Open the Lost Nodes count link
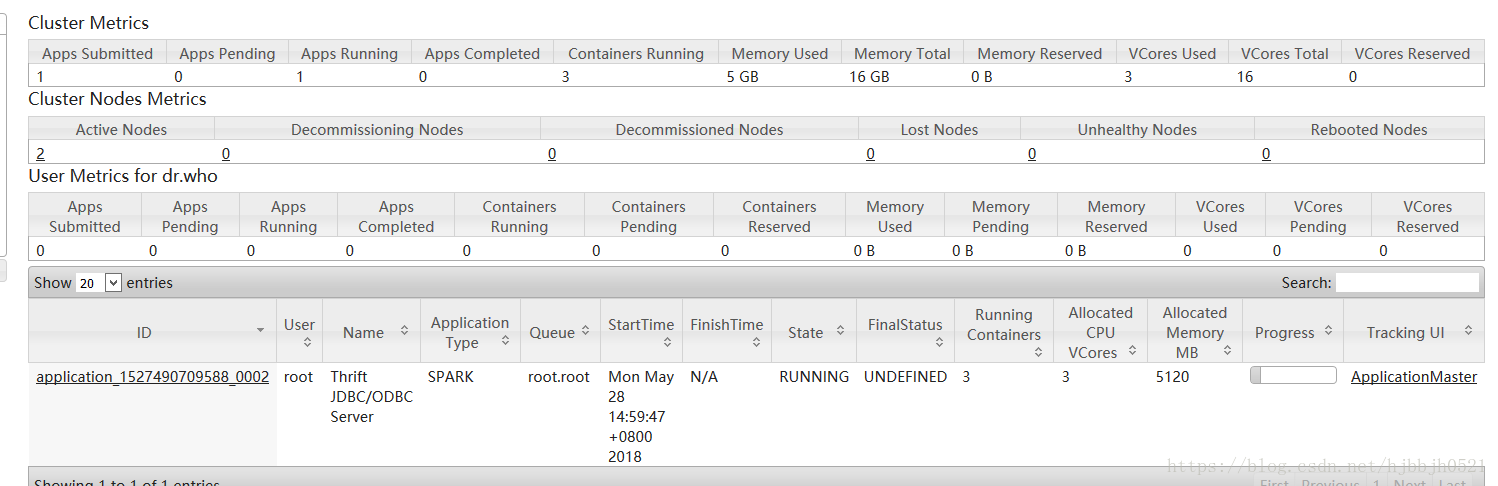Viewport: 1498px width, 486px height. (x=870, y=153)
